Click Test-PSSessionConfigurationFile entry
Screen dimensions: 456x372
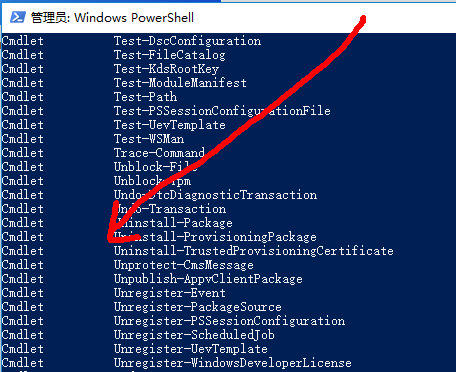(x=222, y=111)
